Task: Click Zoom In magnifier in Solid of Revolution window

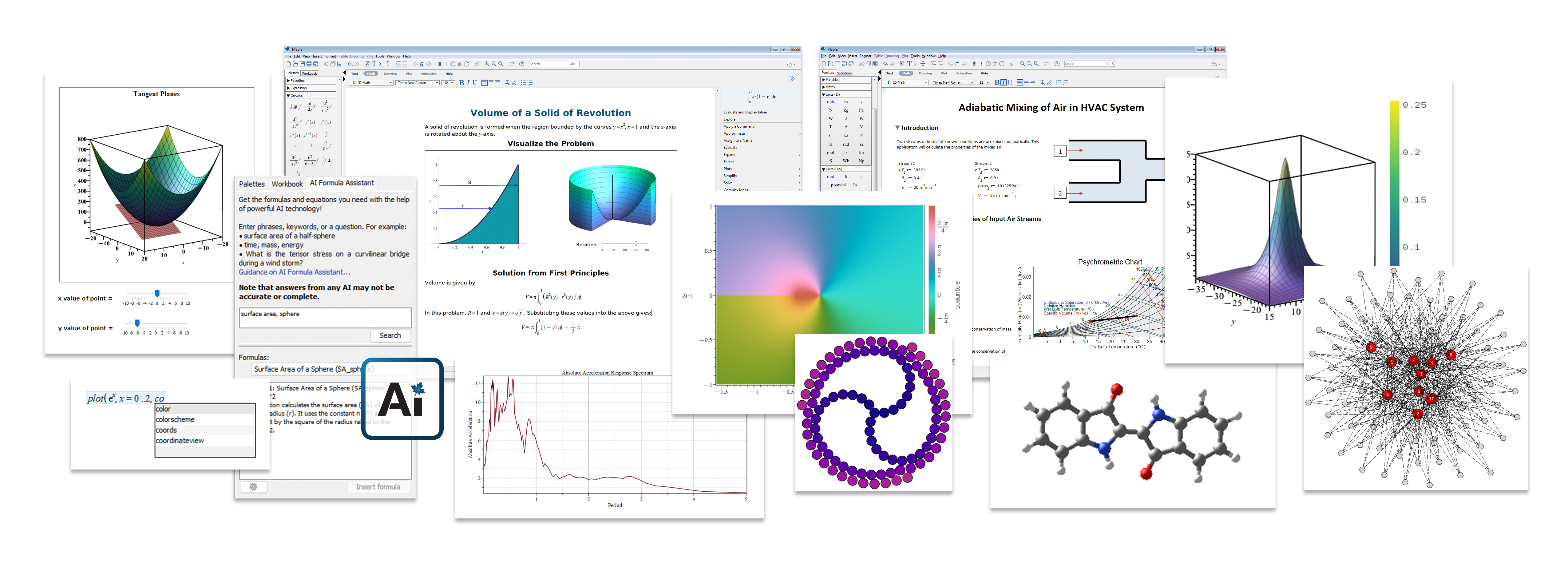Action: point(487,64)
